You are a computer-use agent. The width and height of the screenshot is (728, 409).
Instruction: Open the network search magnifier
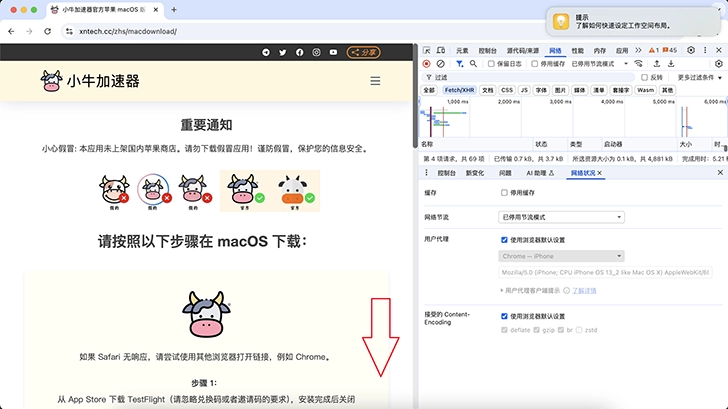(x=473, y=64)
